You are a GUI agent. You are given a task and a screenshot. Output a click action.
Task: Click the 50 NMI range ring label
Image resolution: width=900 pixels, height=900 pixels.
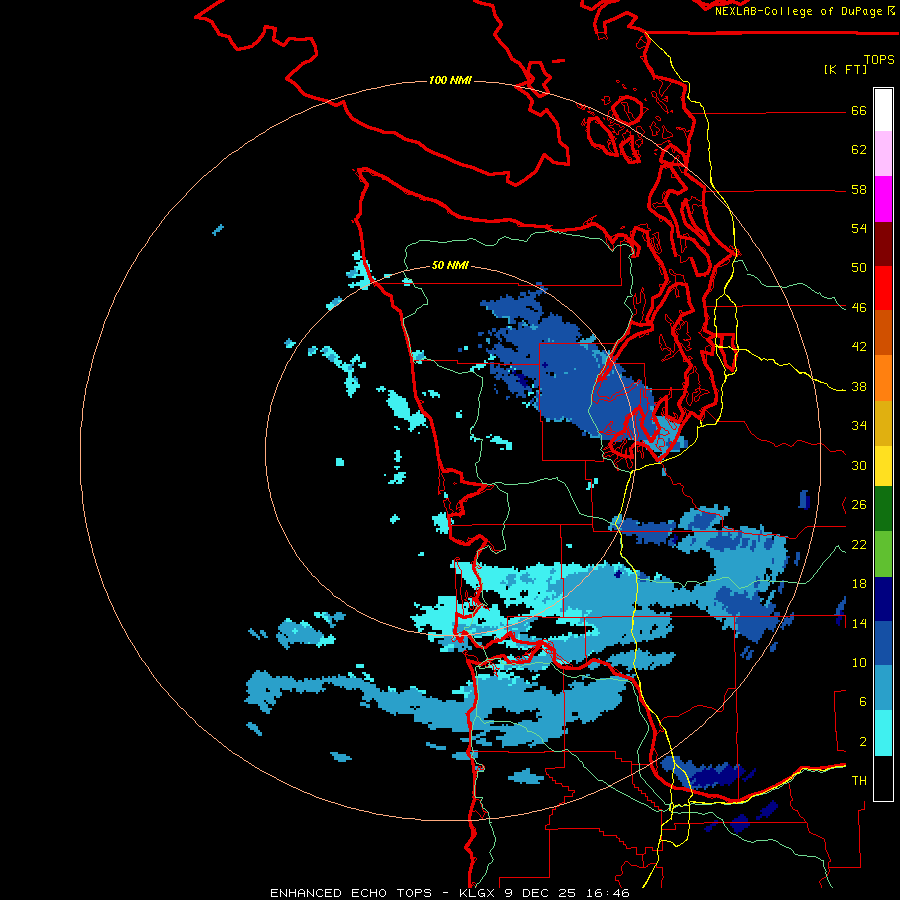(450, 265)
